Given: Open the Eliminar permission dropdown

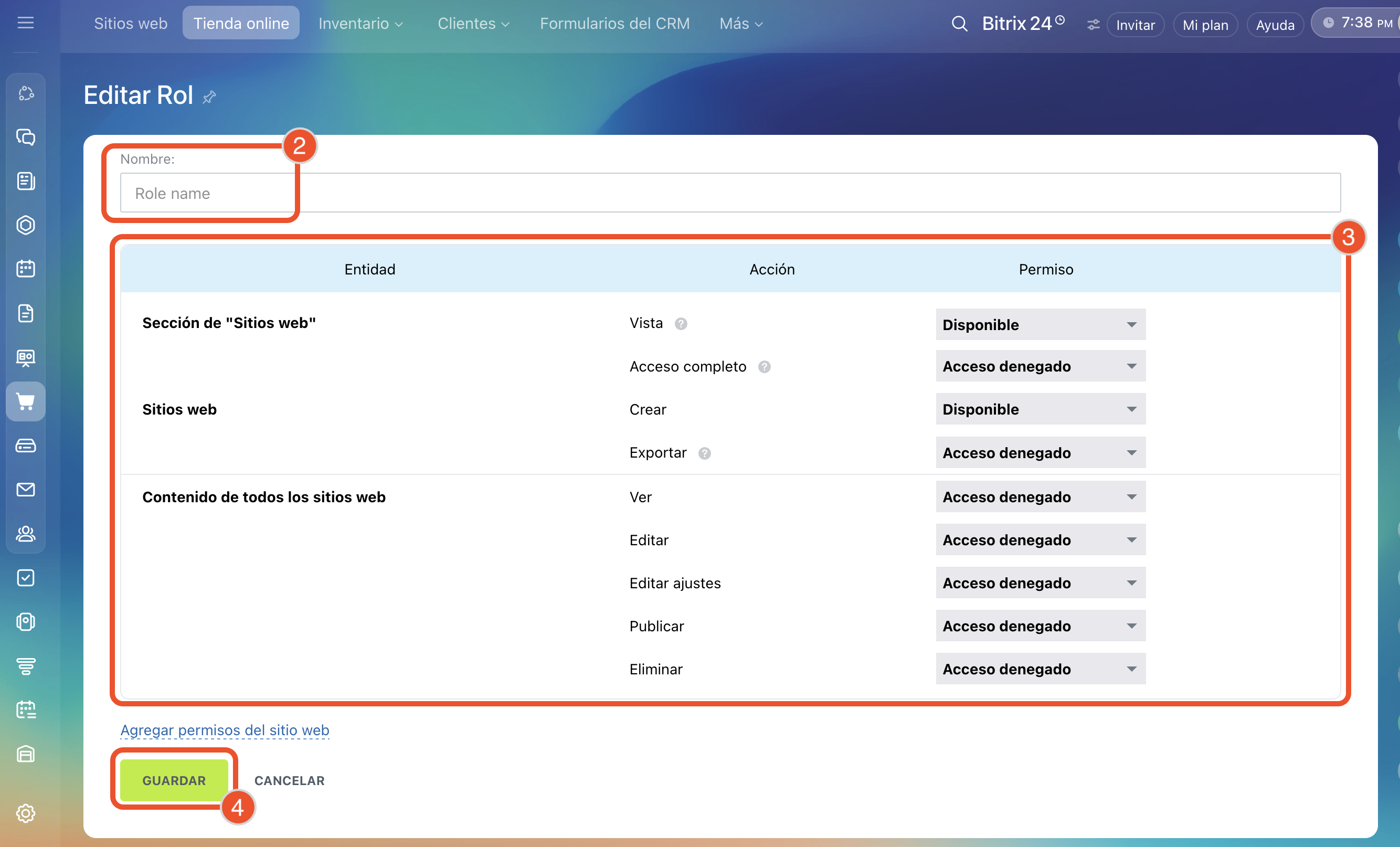Looking at the screenshot, I should click(x=1040, y=669).
